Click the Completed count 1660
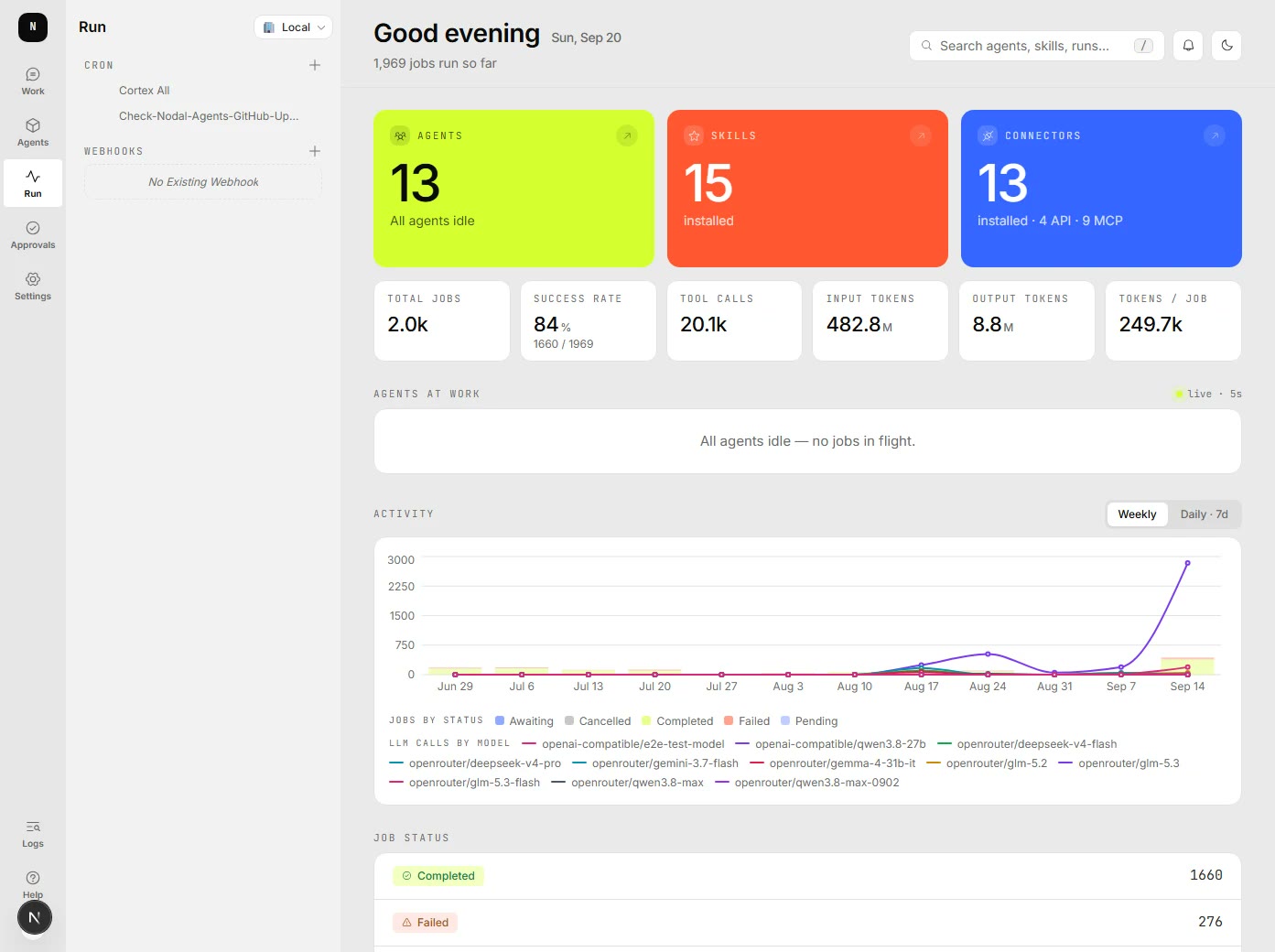 pos(1206,875)
